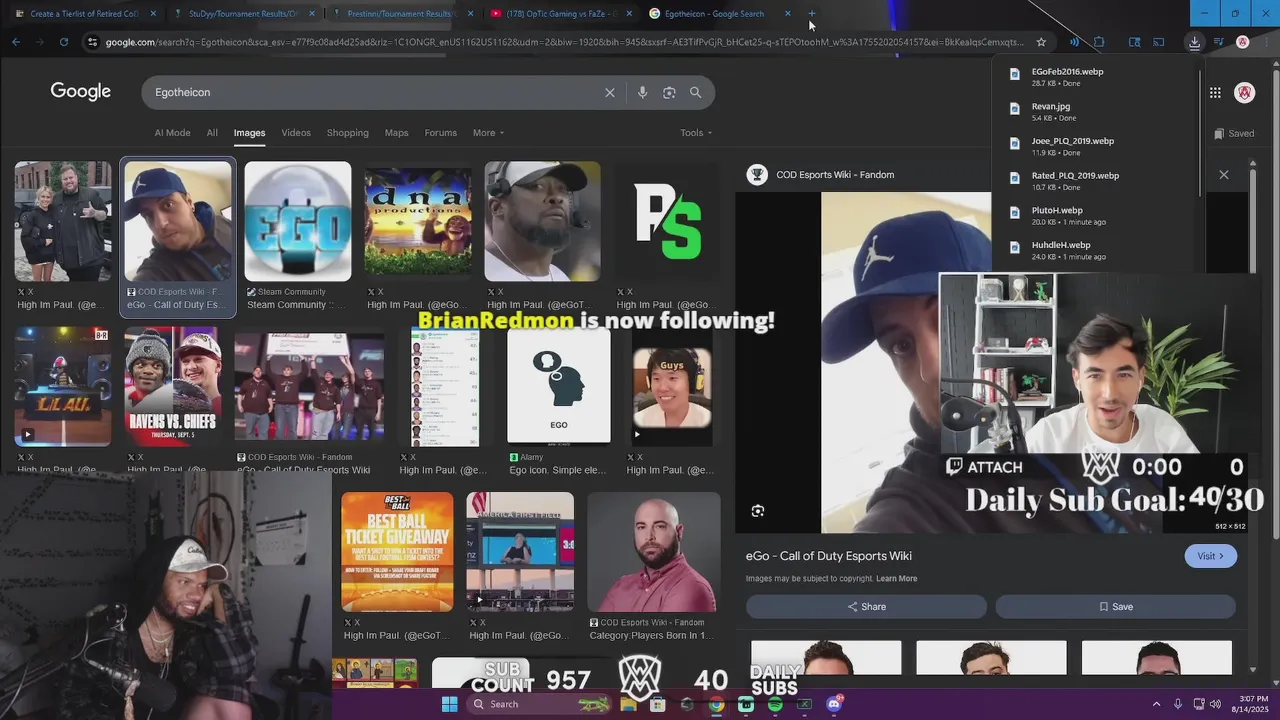Screen dimensions: 1280x720
Task: Close the Egotheicon Google Search tab
Action: pyautogui.click(x=788, y=14)
